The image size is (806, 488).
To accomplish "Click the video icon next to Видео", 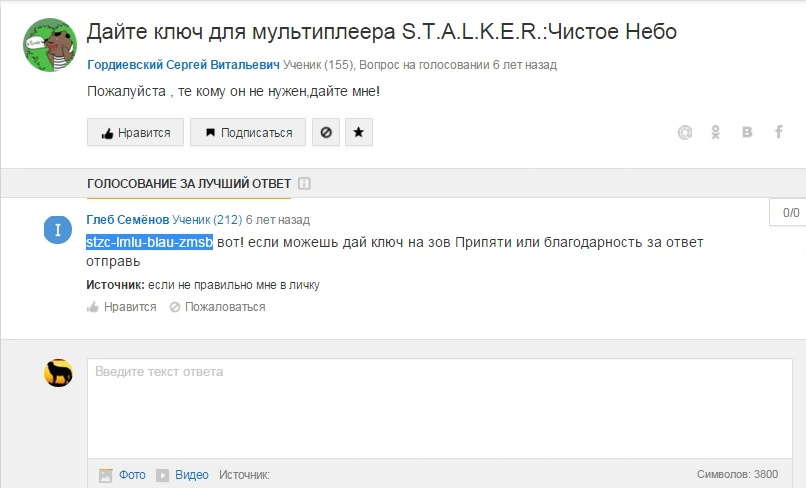I will pyautogui.click(x=162, y=475).
